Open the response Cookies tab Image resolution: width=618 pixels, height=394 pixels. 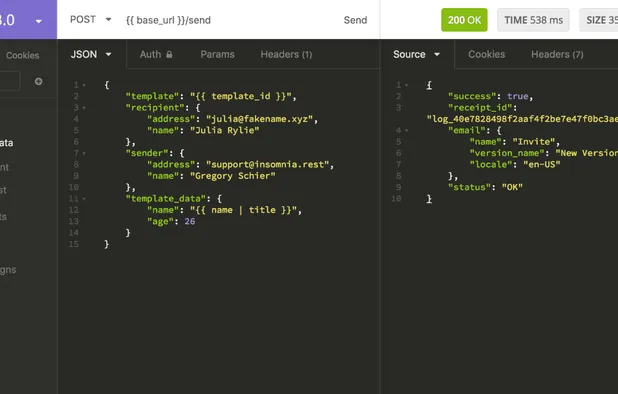(486, 54)
